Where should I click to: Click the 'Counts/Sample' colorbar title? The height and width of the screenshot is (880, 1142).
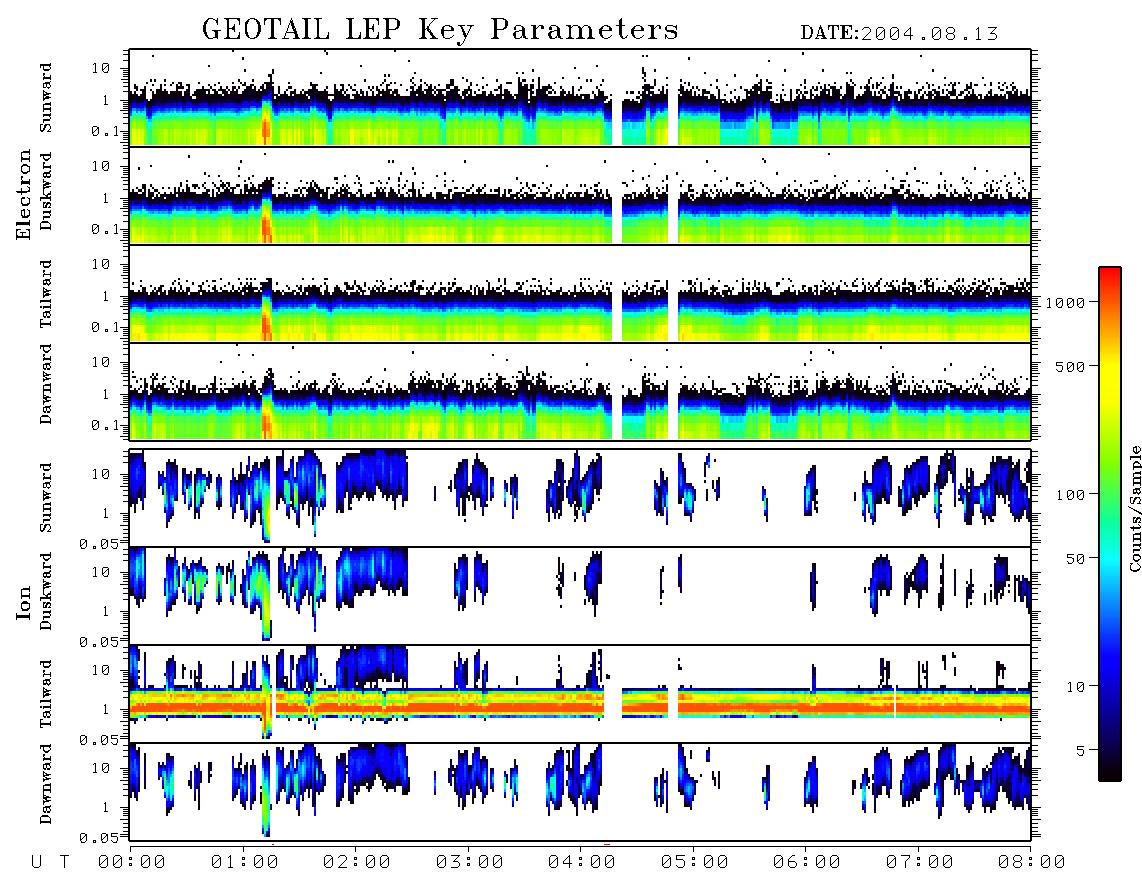coord(1134,508)
